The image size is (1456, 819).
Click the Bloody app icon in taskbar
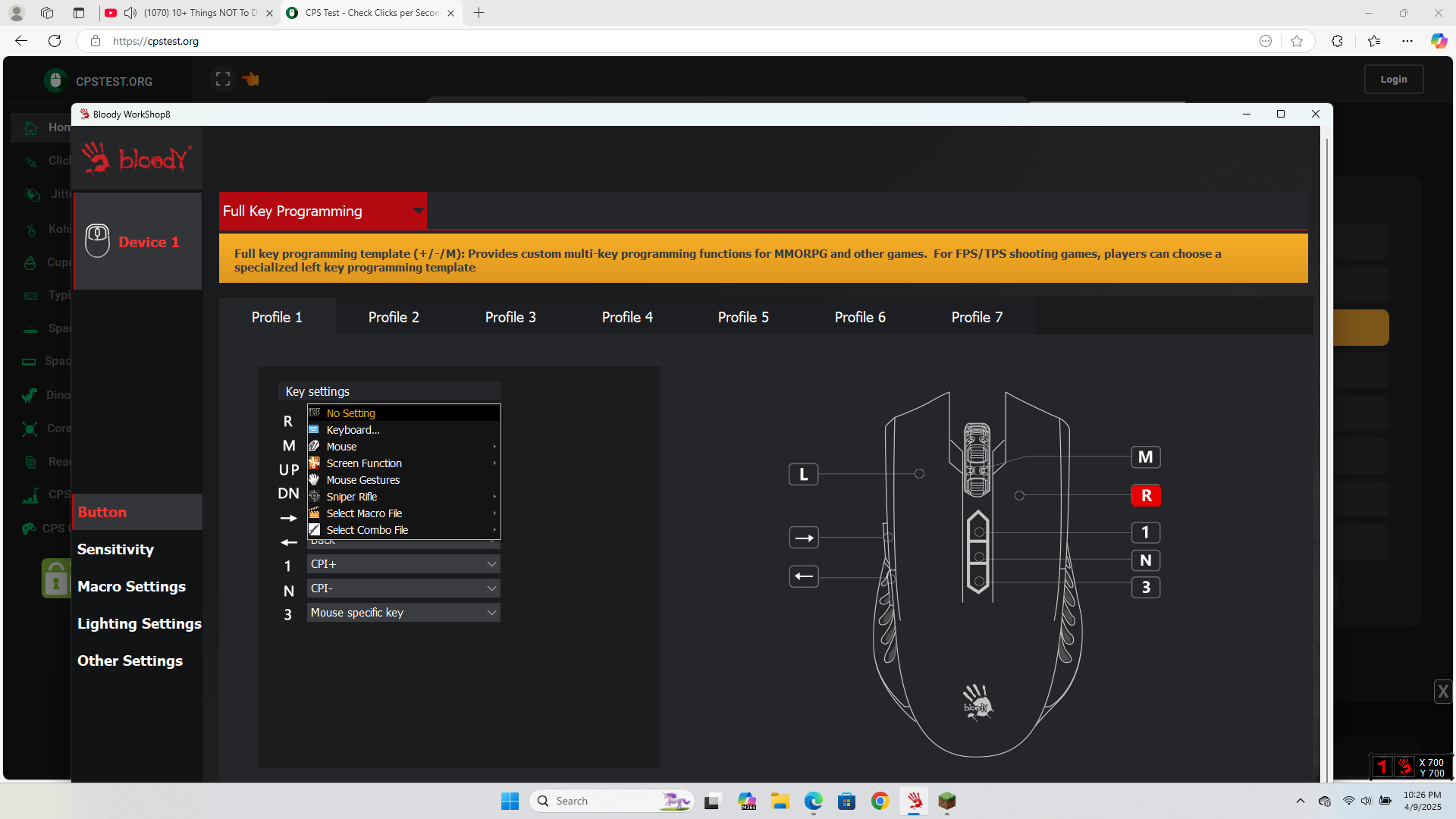tap(914, 801)
